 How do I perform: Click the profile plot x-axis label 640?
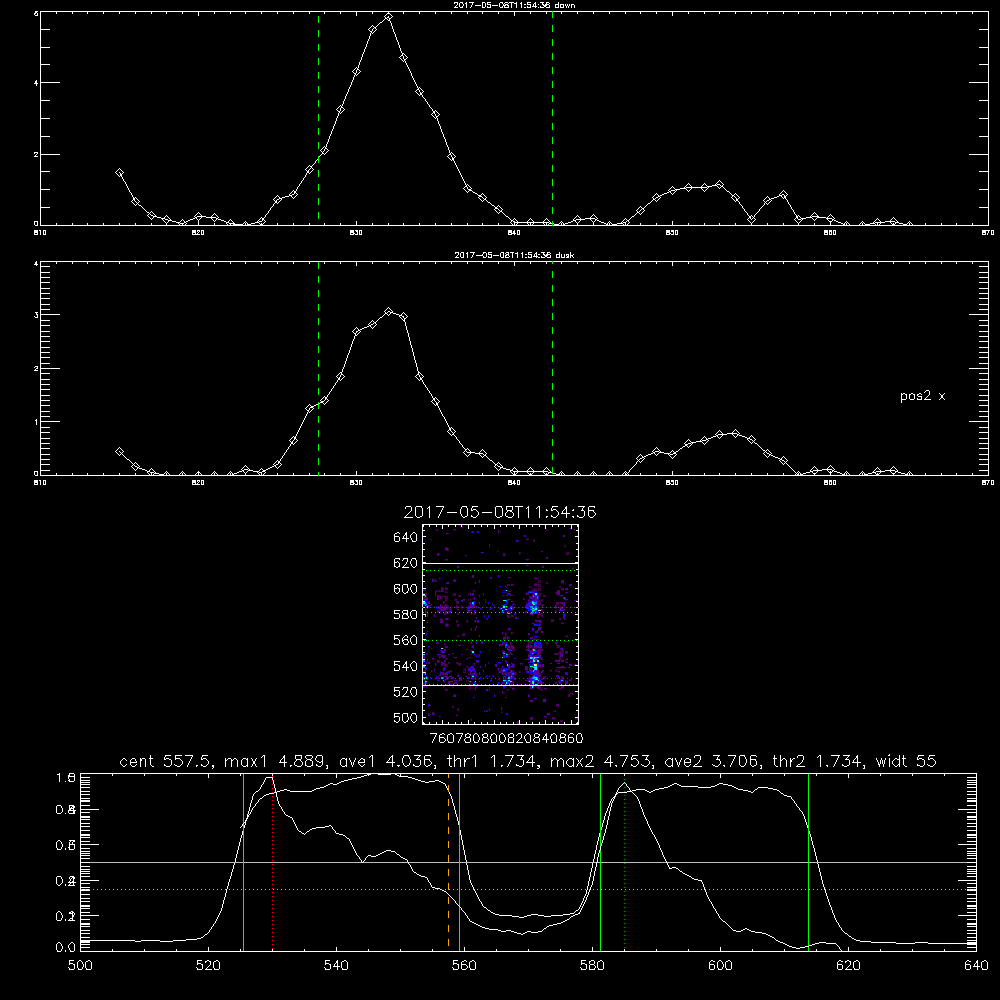(976, 966)
